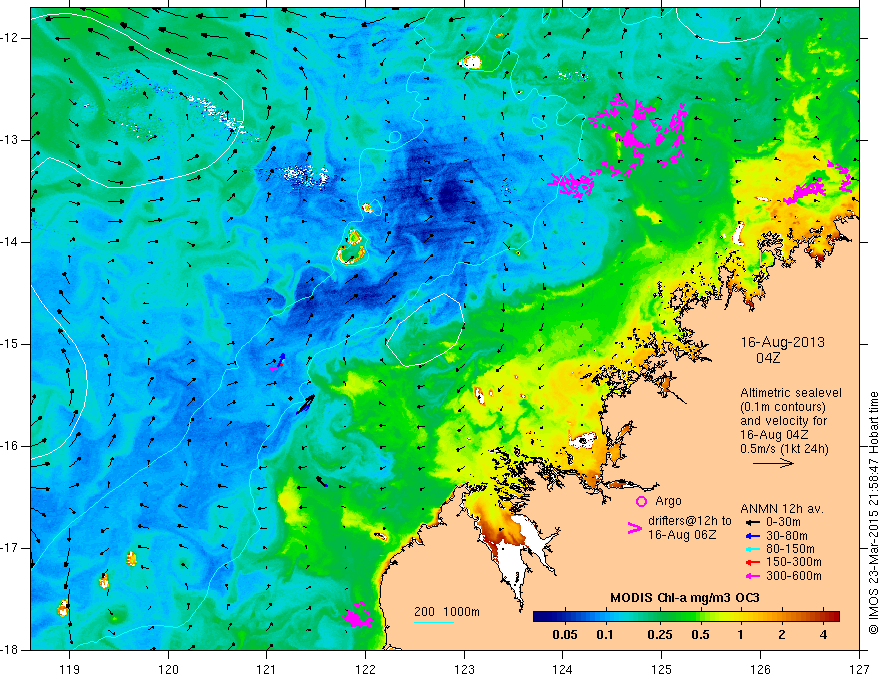Select the red 150-300m arrow in ANMN legend

[753, 562]
